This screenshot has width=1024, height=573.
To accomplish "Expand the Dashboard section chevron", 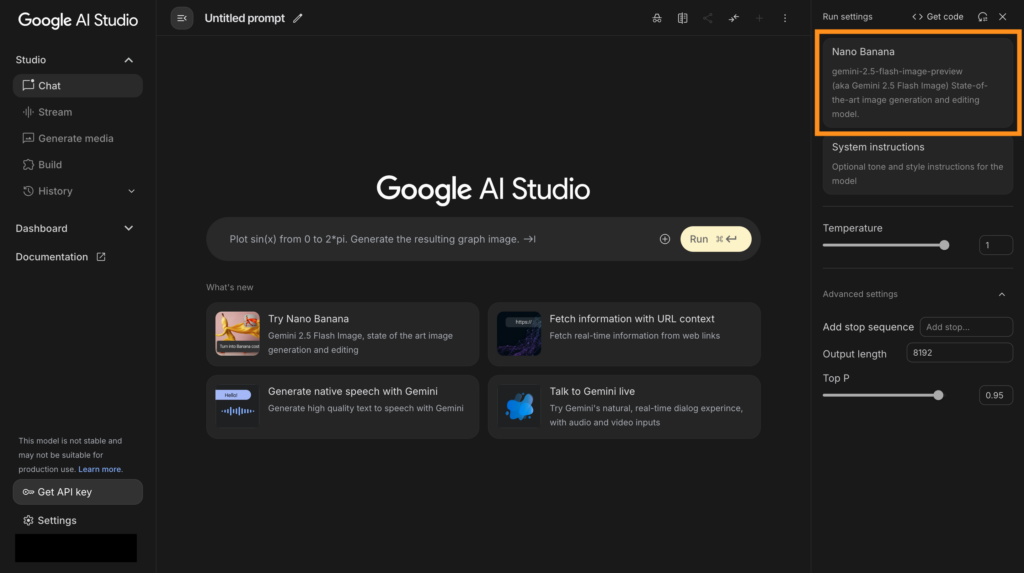I will pos(129,228).
